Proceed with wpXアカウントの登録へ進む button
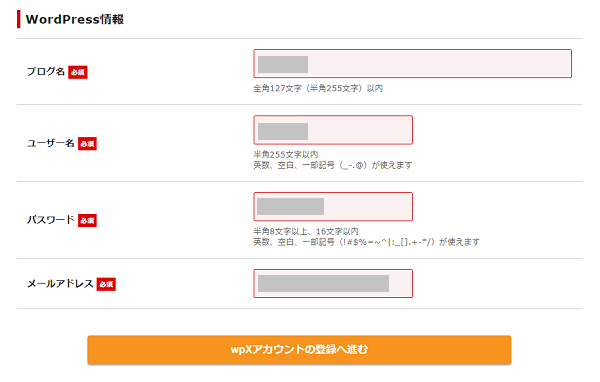This screenshot has width=600, height=382. [299, 350]
